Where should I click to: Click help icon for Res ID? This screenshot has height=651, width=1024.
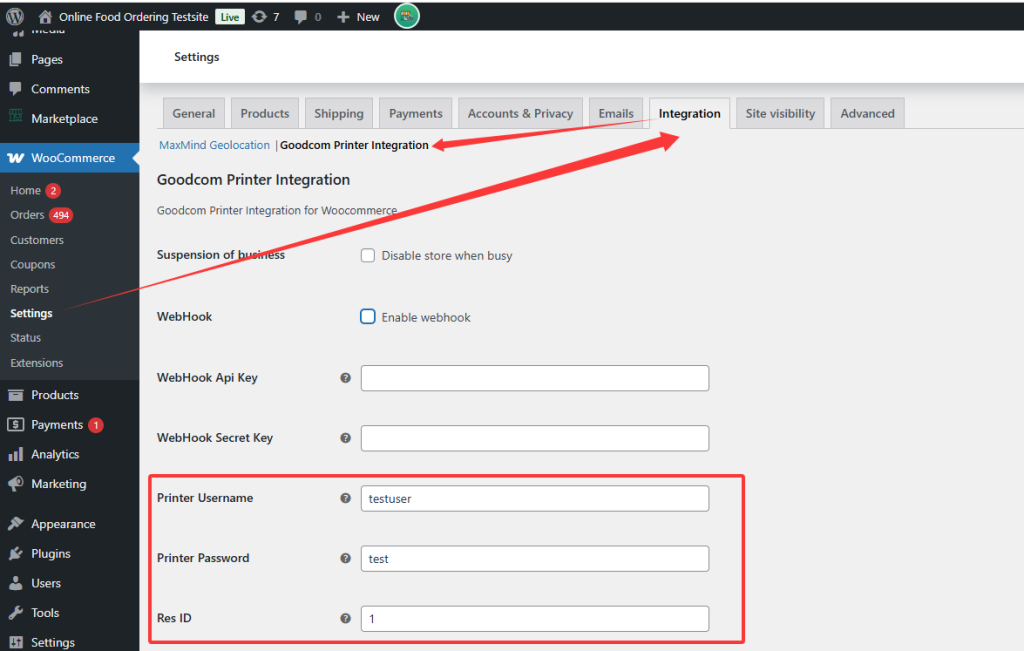point(345,618)
